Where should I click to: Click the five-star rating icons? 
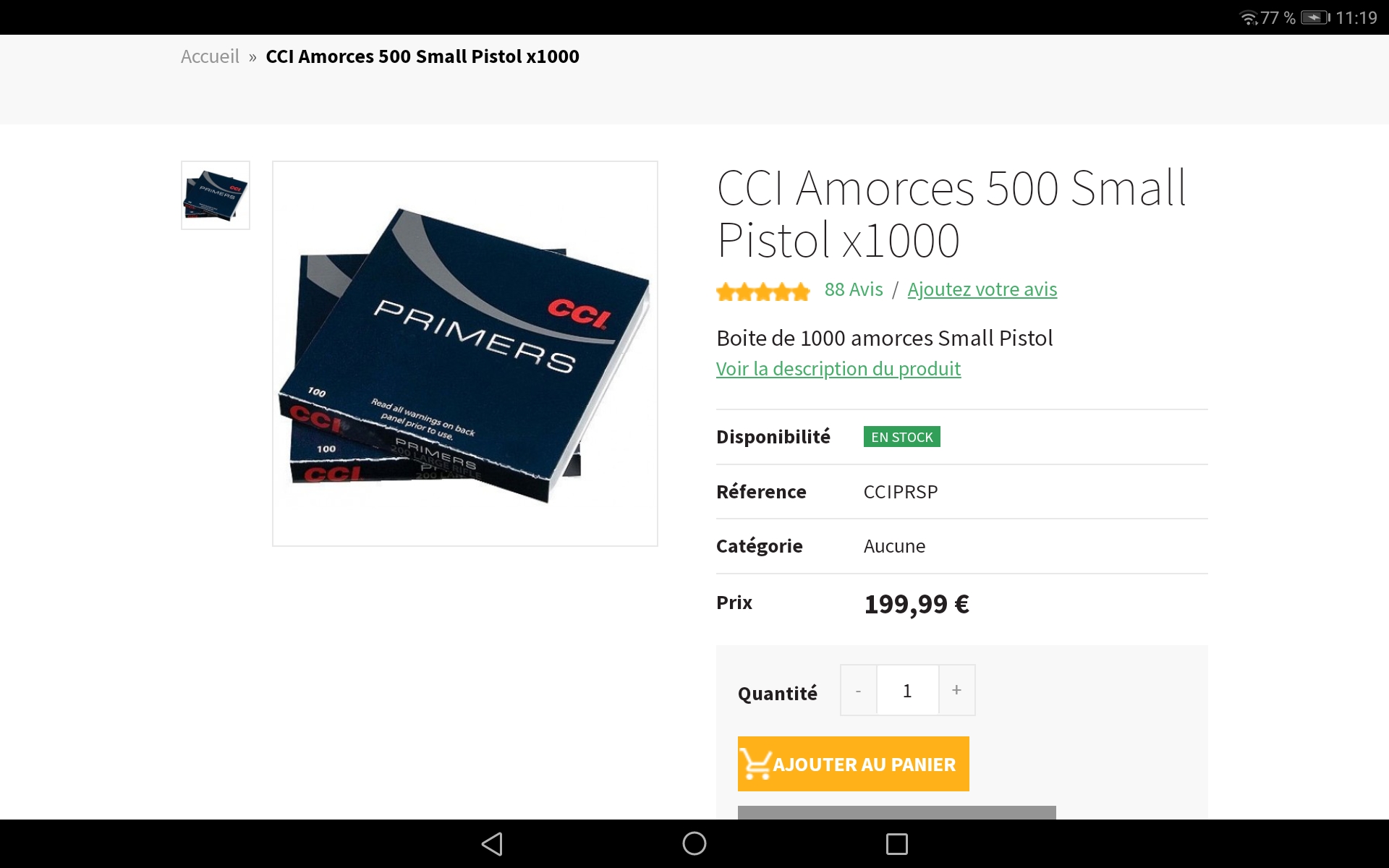coord(763,292)
